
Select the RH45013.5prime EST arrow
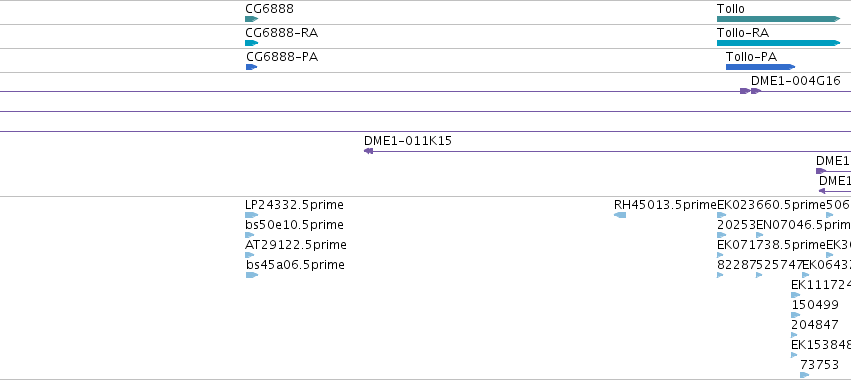(x=620, y=215)
